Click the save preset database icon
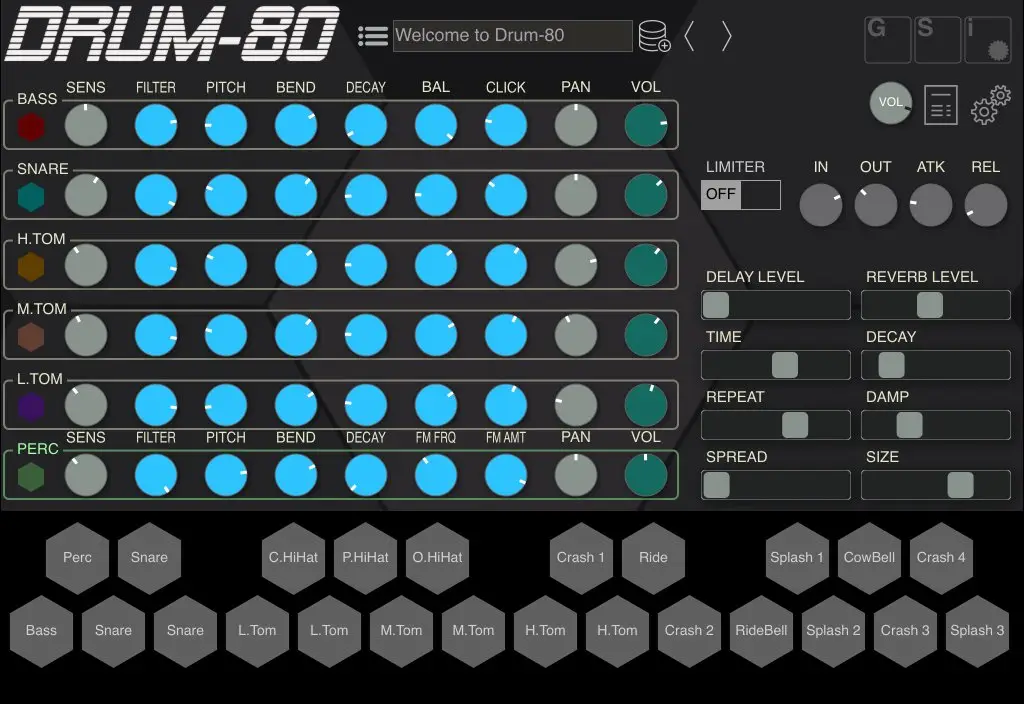Viewport: 1024px width, 704px height. [654, 36]
